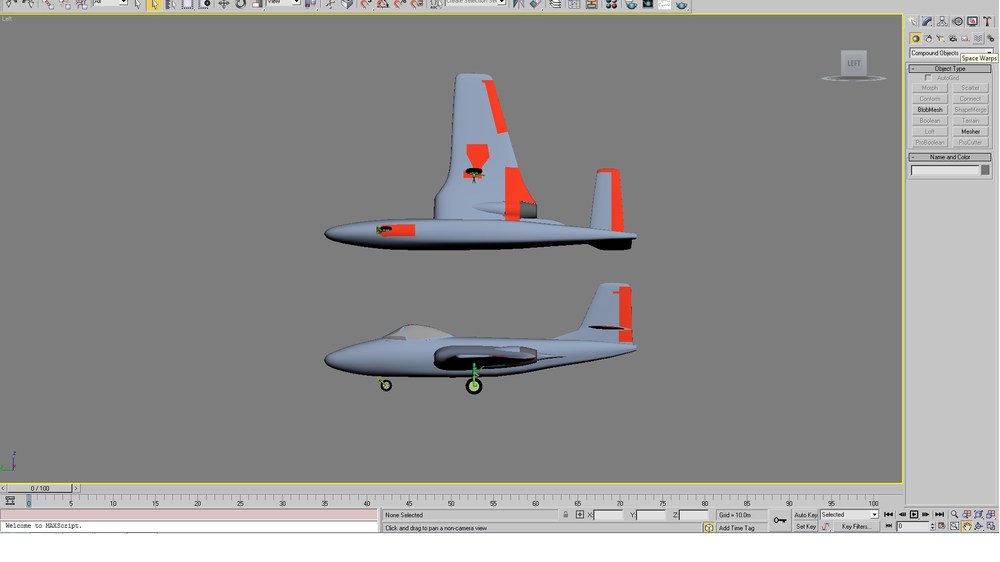This screenshot has height=562, width=1000.
Task: Select the Systems category icon
Action: point(990,38)
